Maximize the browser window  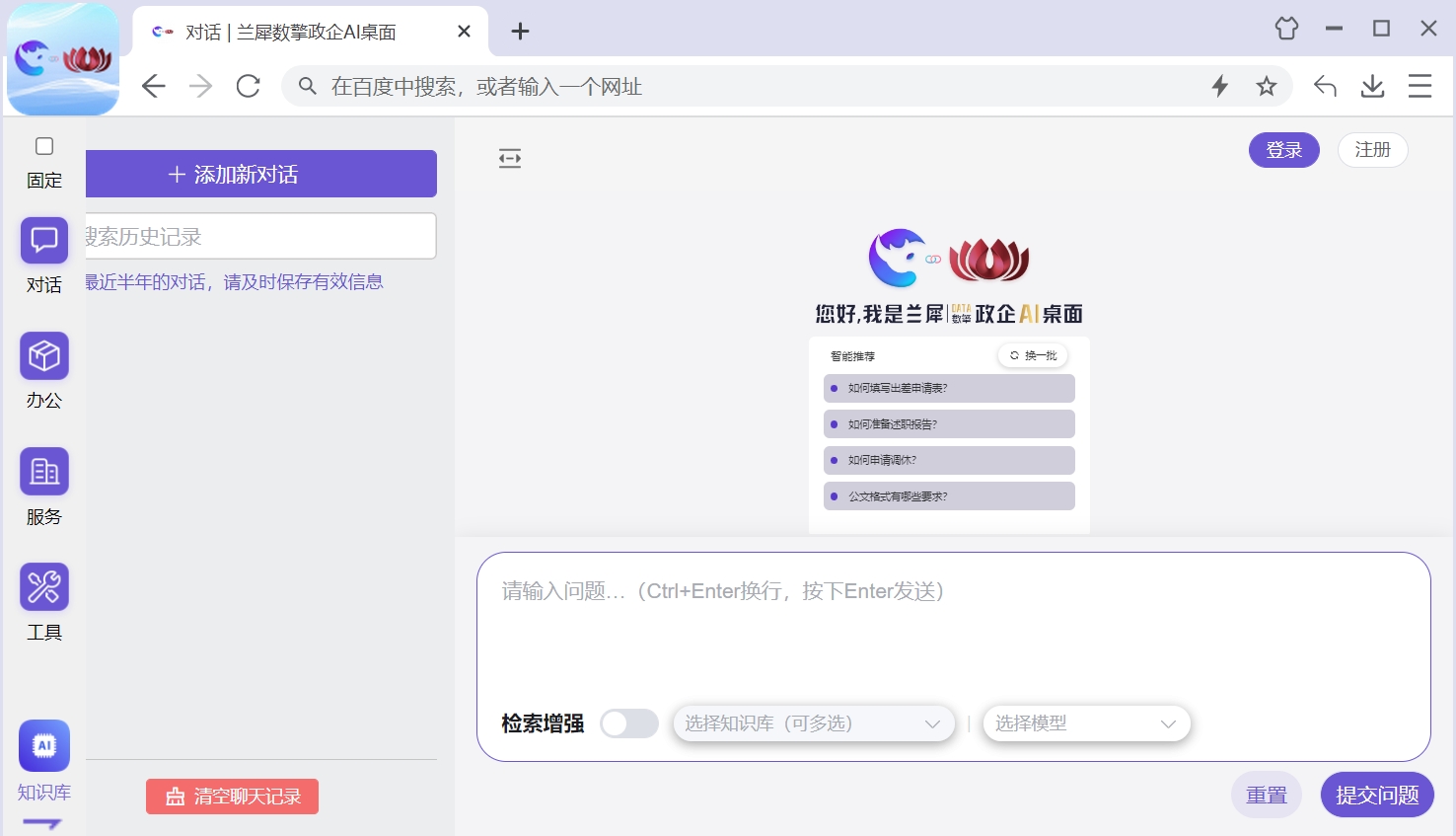(1381, 29)
